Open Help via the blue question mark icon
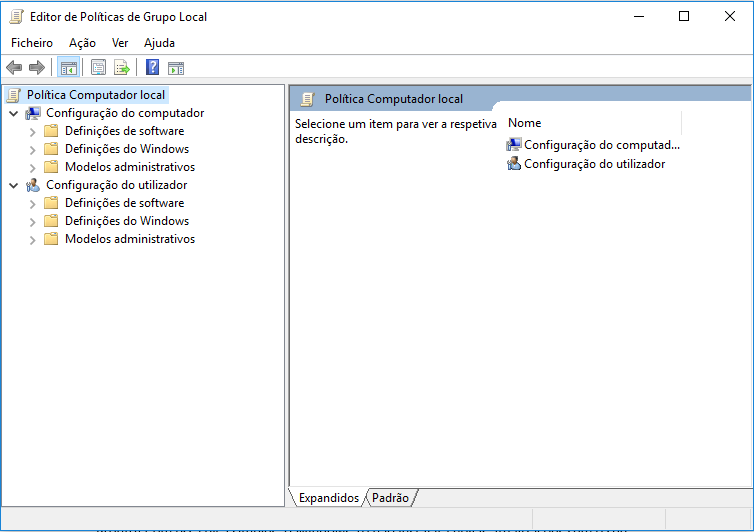The width and height of the screenshot is (754, 532). click(x=152, y=67)
